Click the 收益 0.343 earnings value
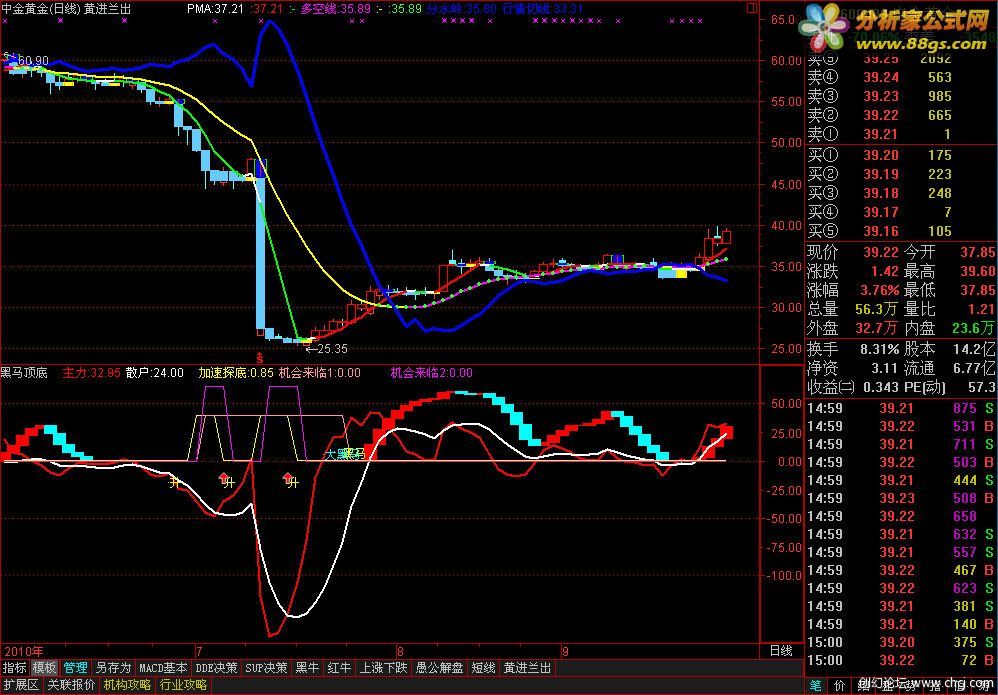This screenshot has width=998, height=695. 880,387
